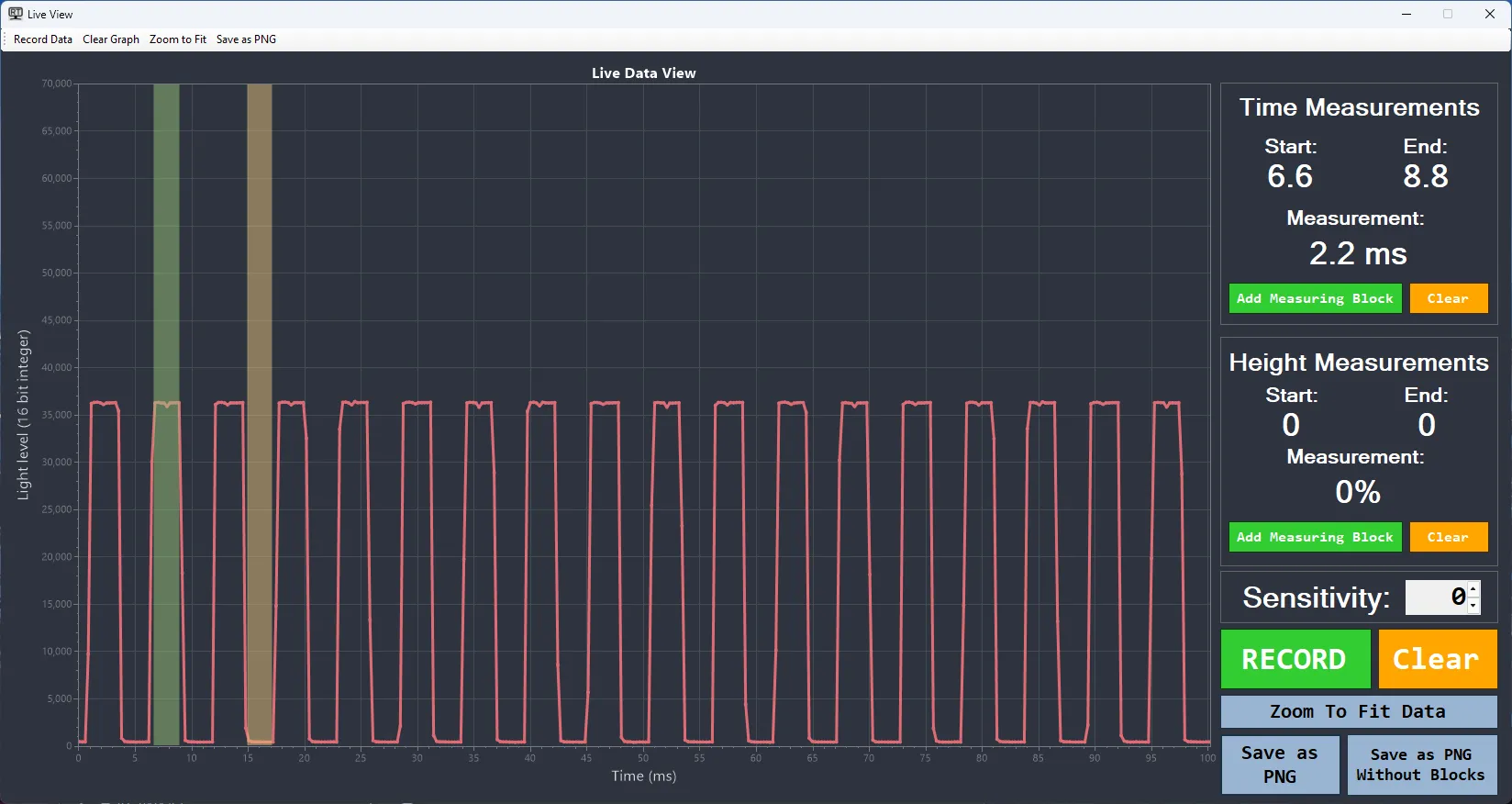Click Save as PNG in the top toolbar
The width and height of the screenshot is (1512, 804).
click(x=246, y=39)
